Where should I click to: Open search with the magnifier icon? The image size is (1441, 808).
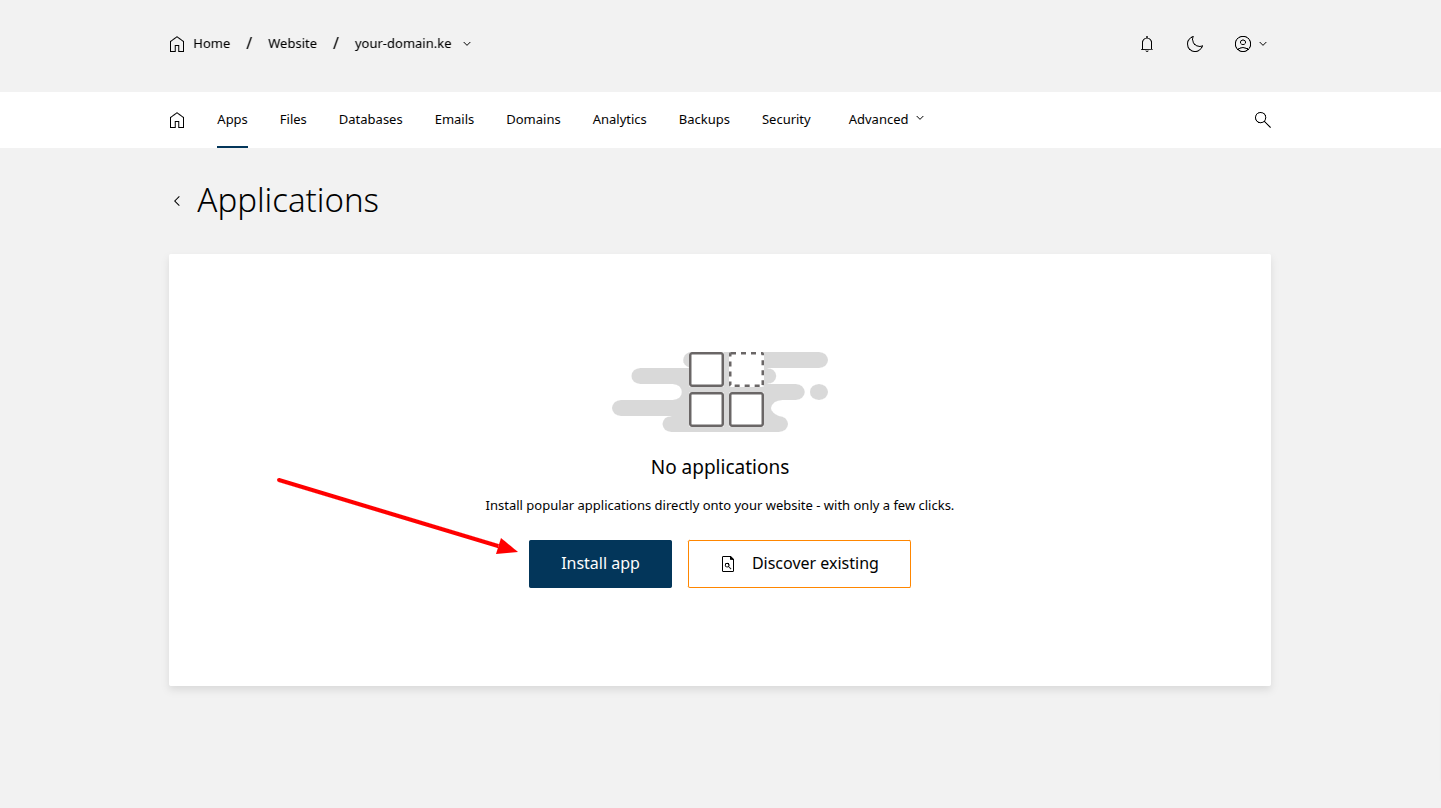pos(1262,120)
